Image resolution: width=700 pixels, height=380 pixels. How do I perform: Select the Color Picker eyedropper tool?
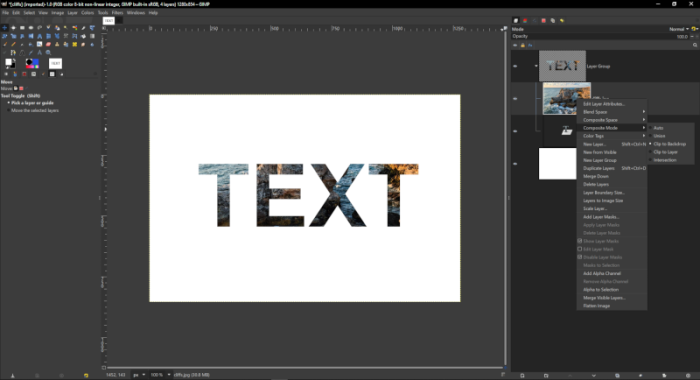(31, 53)
